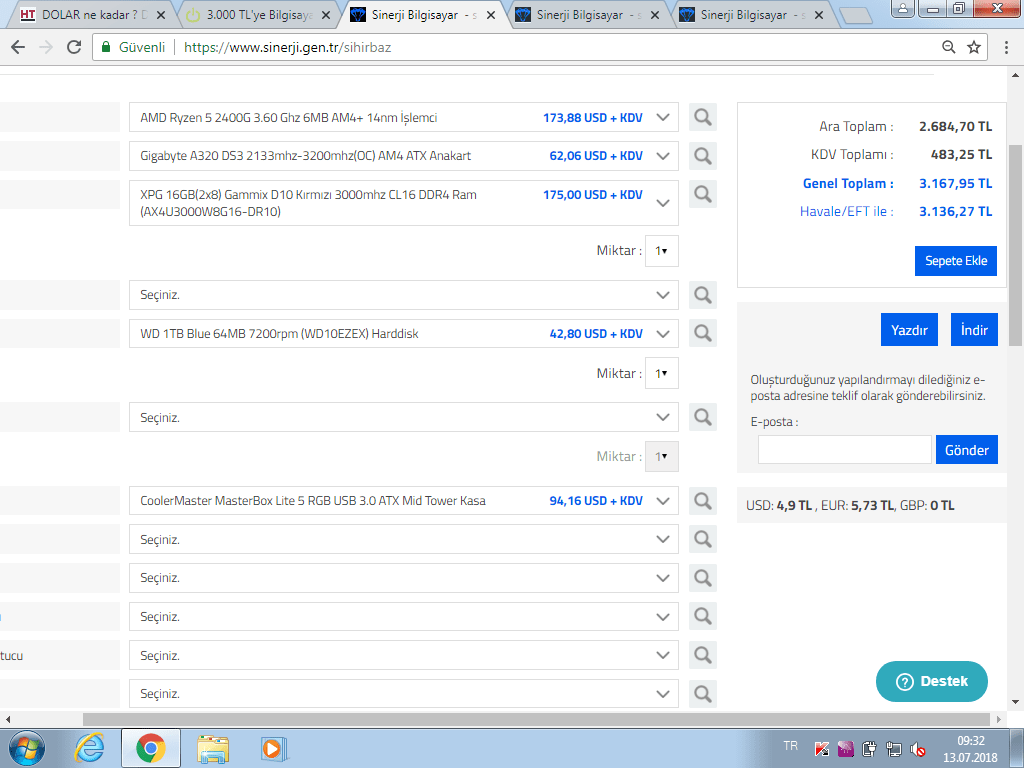Click magnifier on Seçiniz row directly below CoolerMaster
This screenshot has height=768, width=1024.
tap(703, 539)
